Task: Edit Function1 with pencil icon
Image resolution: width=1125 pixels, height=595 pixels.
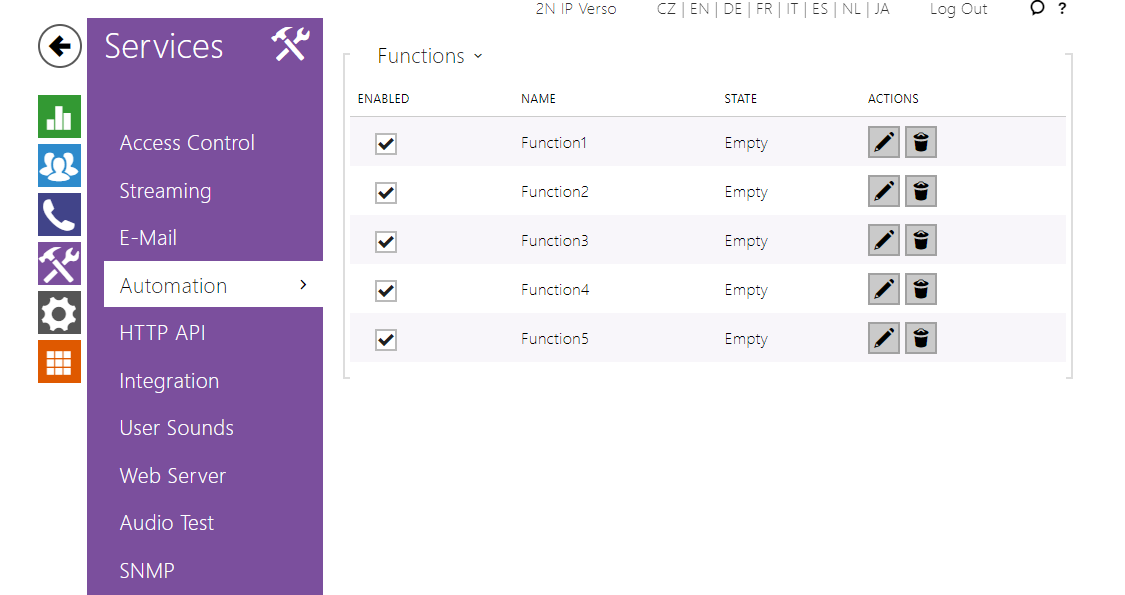Action: [884, 143]
